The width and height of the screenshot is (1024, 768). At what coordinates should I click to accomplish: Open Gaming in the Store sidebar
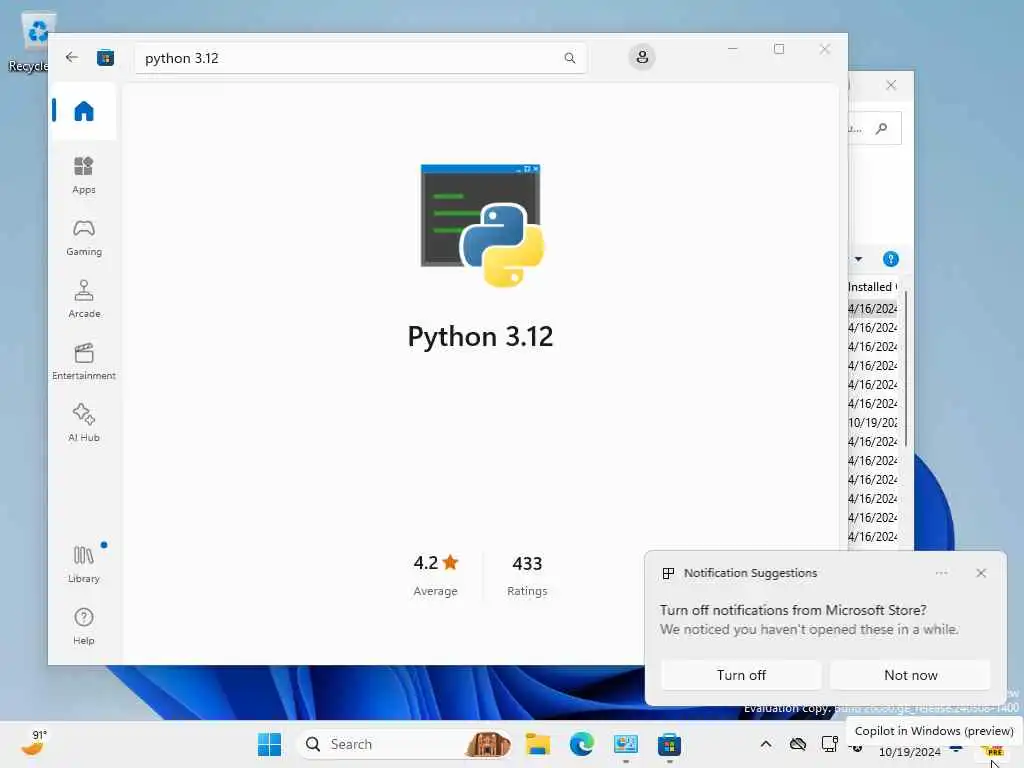point(84,238)
